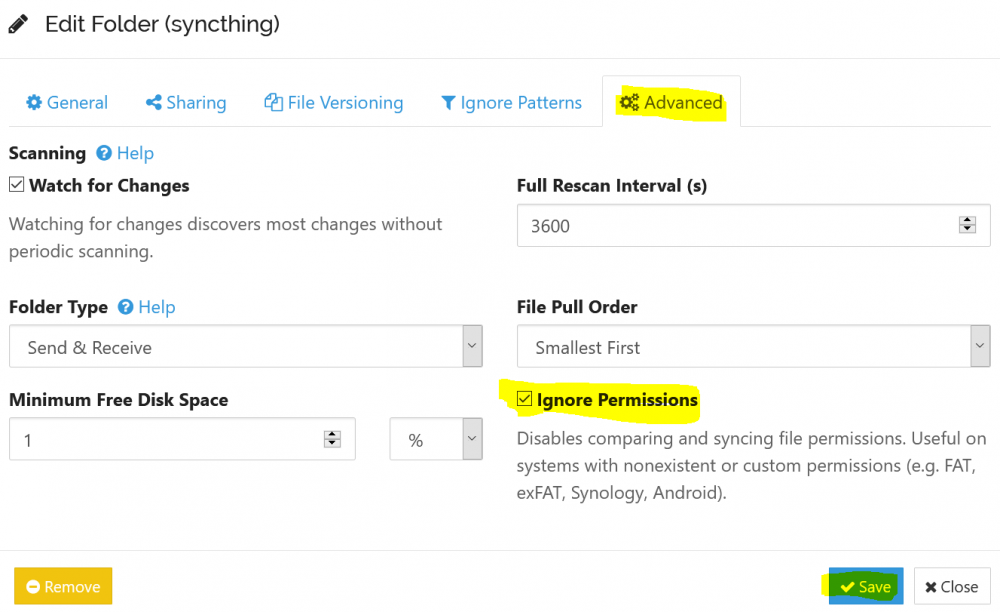Save the folder settings
Image resolution: width=1000 pixels, height=612 pixels.
[x=866, y=586]
